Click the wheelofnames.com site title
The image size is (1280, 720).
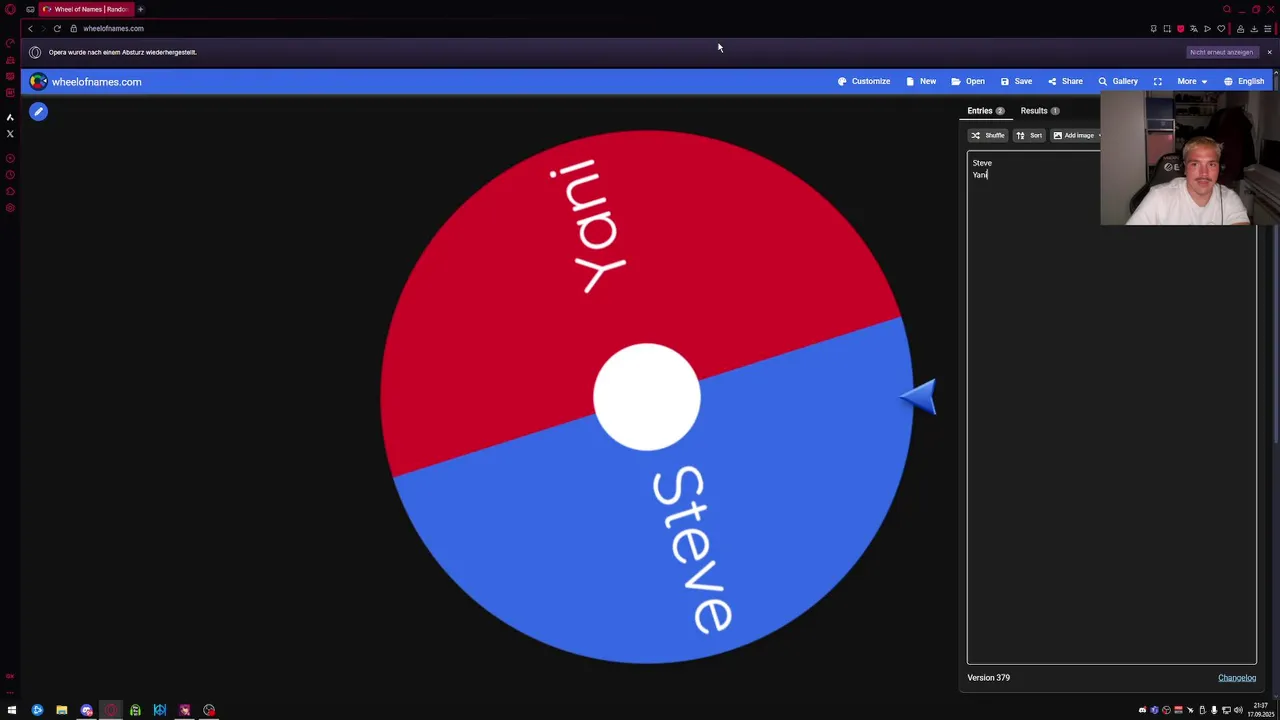point(96,82)
